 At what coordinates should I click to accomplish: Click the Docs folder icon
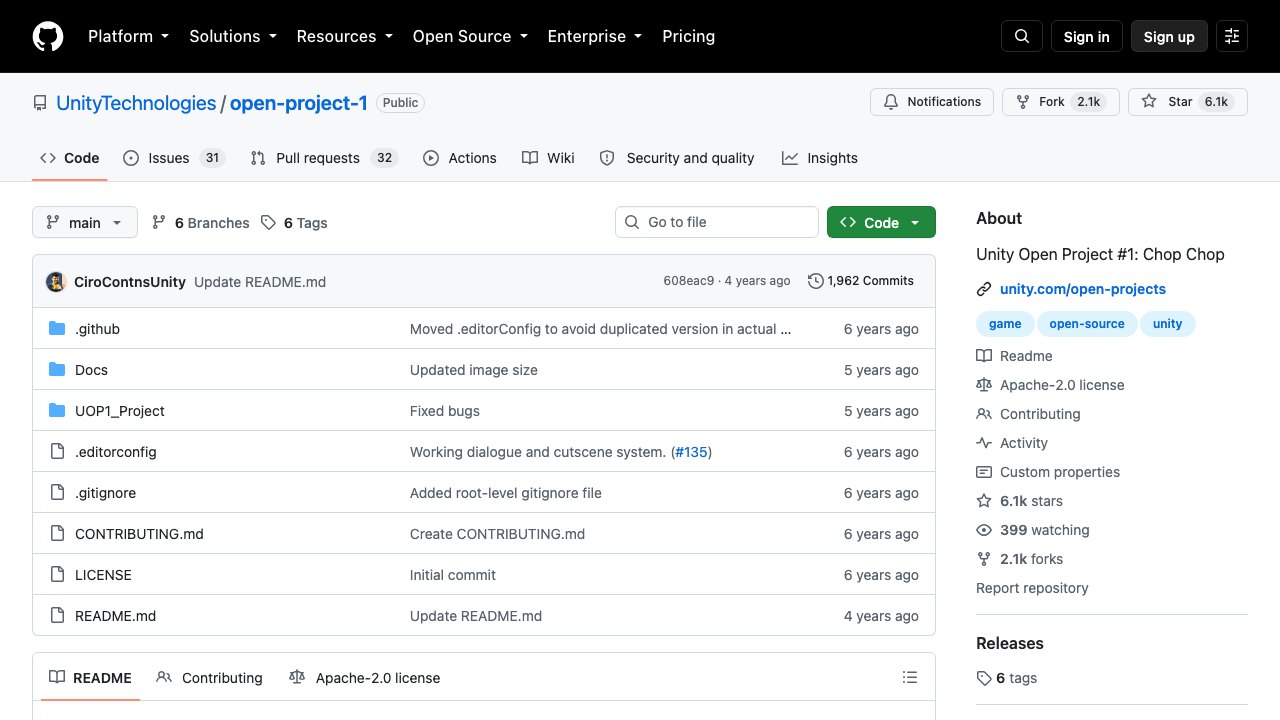point(57,370)
